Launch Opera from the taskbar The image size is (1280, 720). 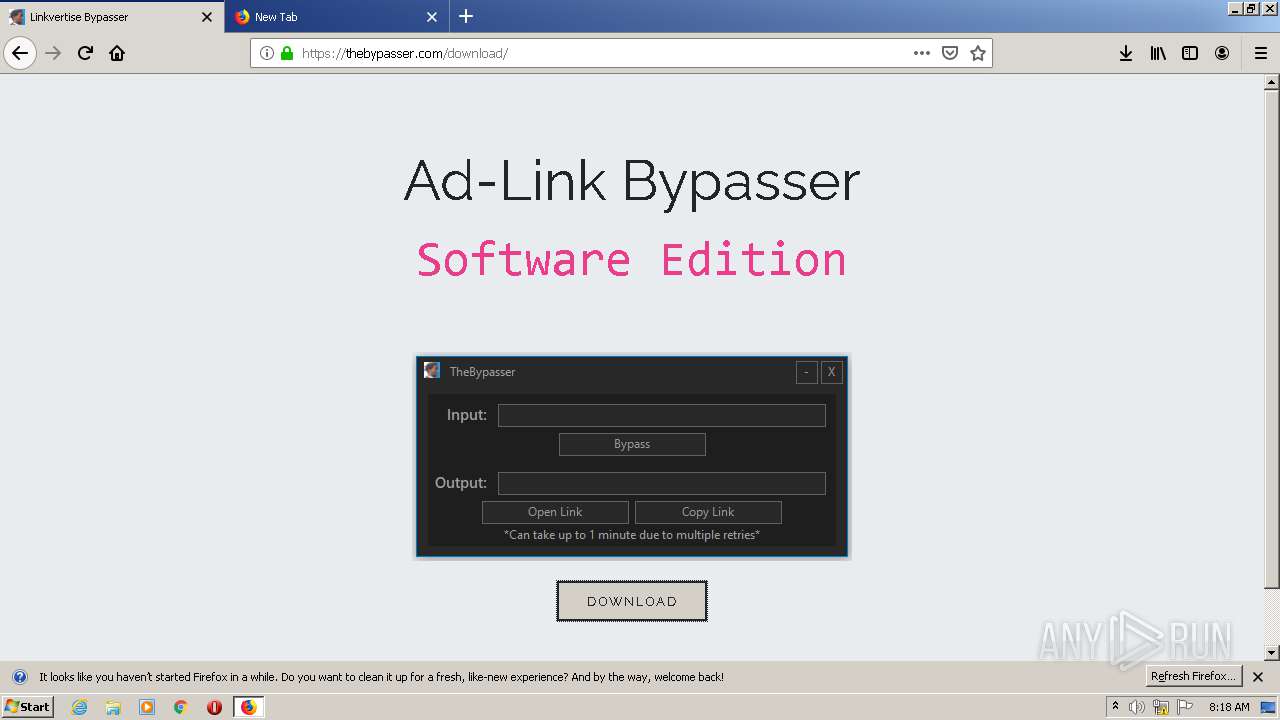pyautogui.click(x=214, y=707)
